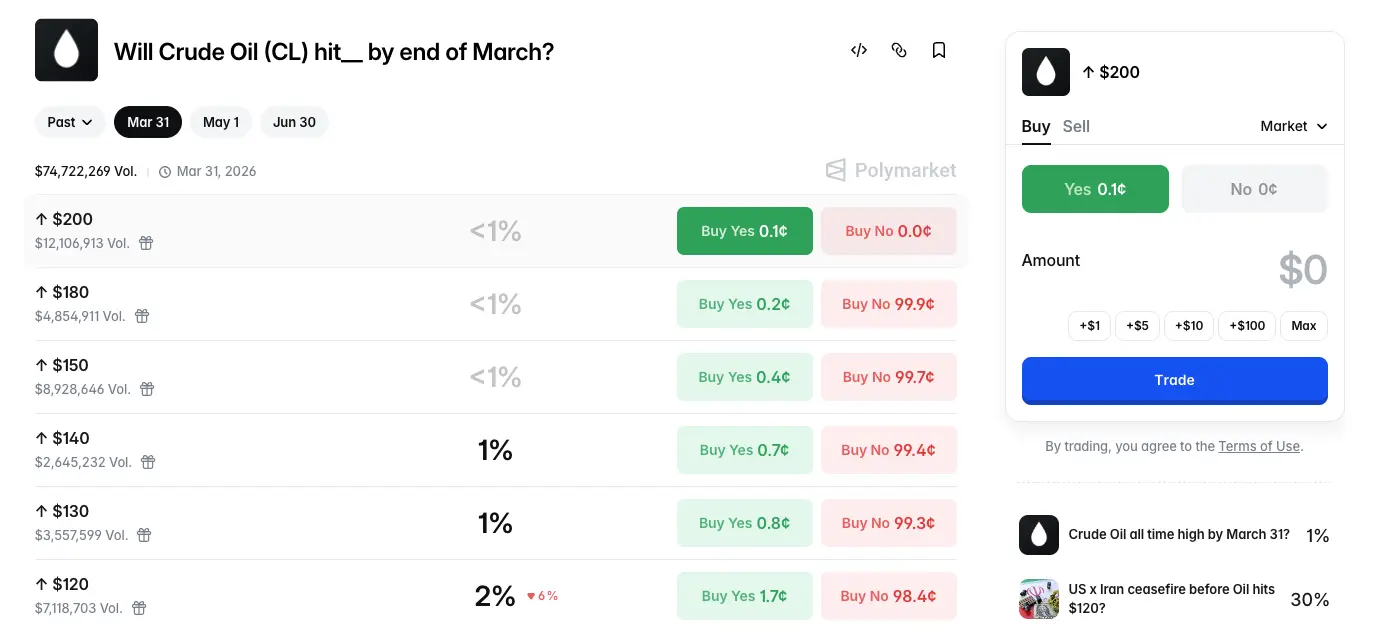Click the gift icon next to $200 volume
1377x631 pixels.
point(146,243)
